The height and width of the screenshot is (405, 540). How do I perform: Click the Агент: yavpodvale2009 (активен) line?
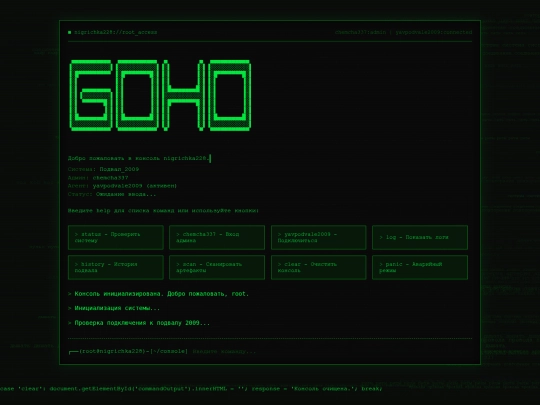[x=122, y=186]
